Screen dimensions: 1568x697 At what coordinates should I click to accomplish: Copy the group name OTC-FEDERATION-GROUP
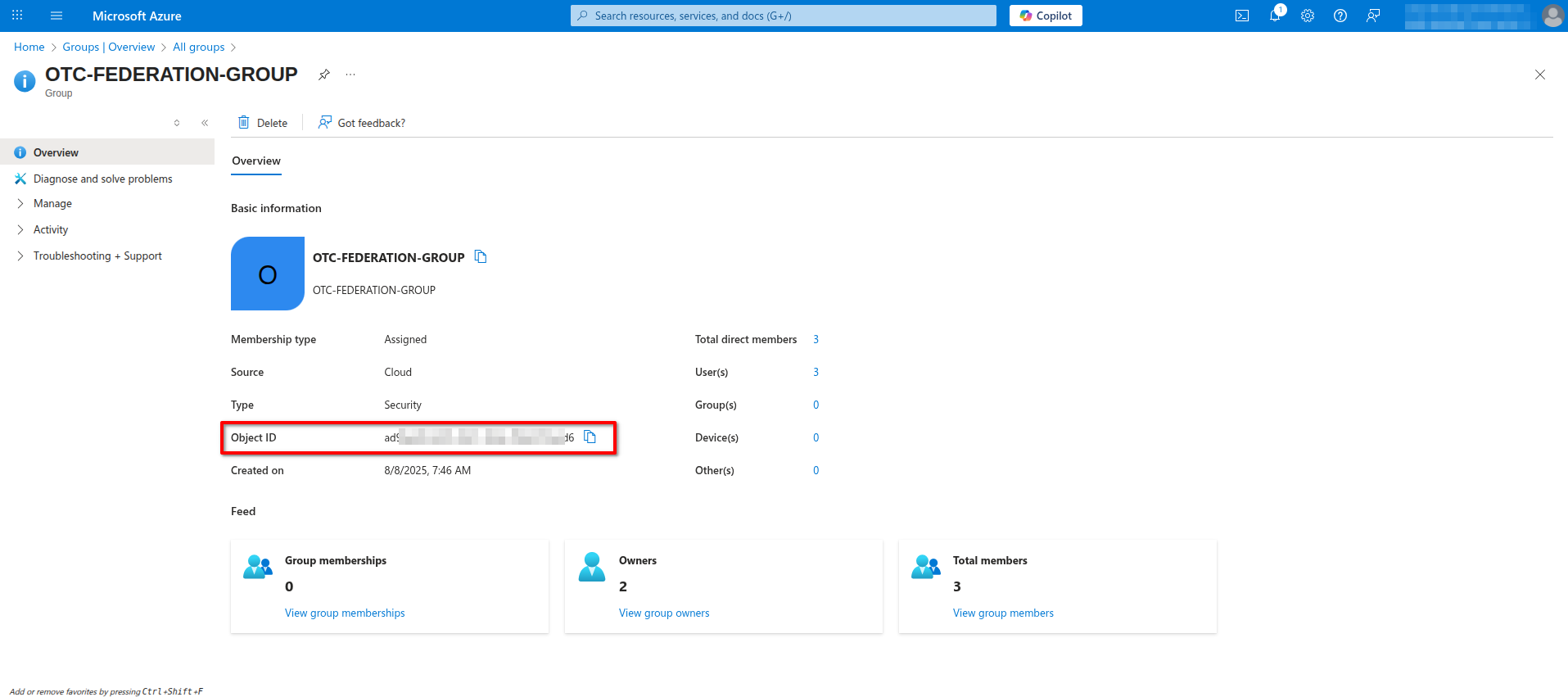[x=481, y=257]
